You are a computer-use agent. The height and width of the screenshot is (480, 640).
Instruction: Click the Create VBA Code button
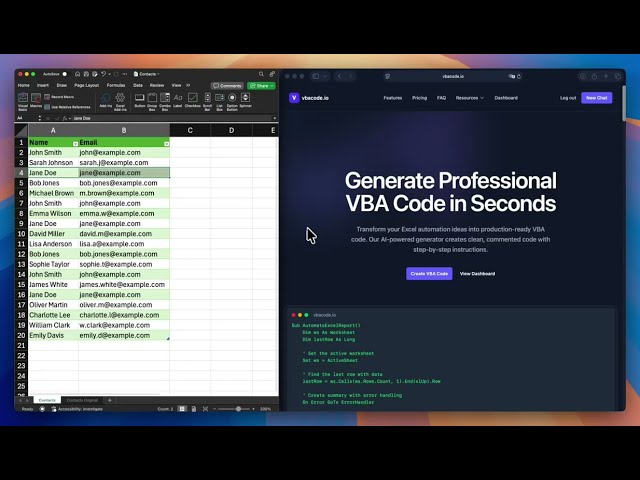(x=429, y=273)
